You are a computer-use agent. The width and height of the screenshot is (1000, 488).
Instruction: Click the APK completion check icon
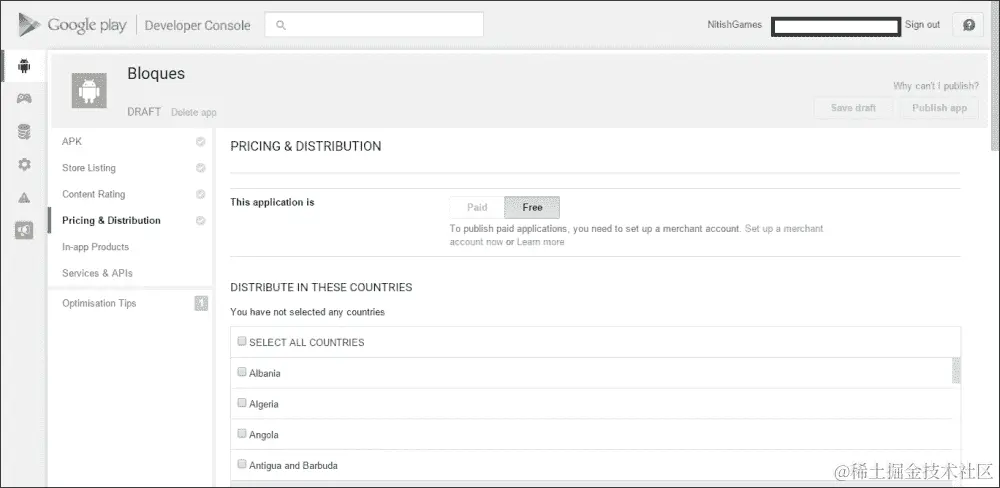[200, 142]
